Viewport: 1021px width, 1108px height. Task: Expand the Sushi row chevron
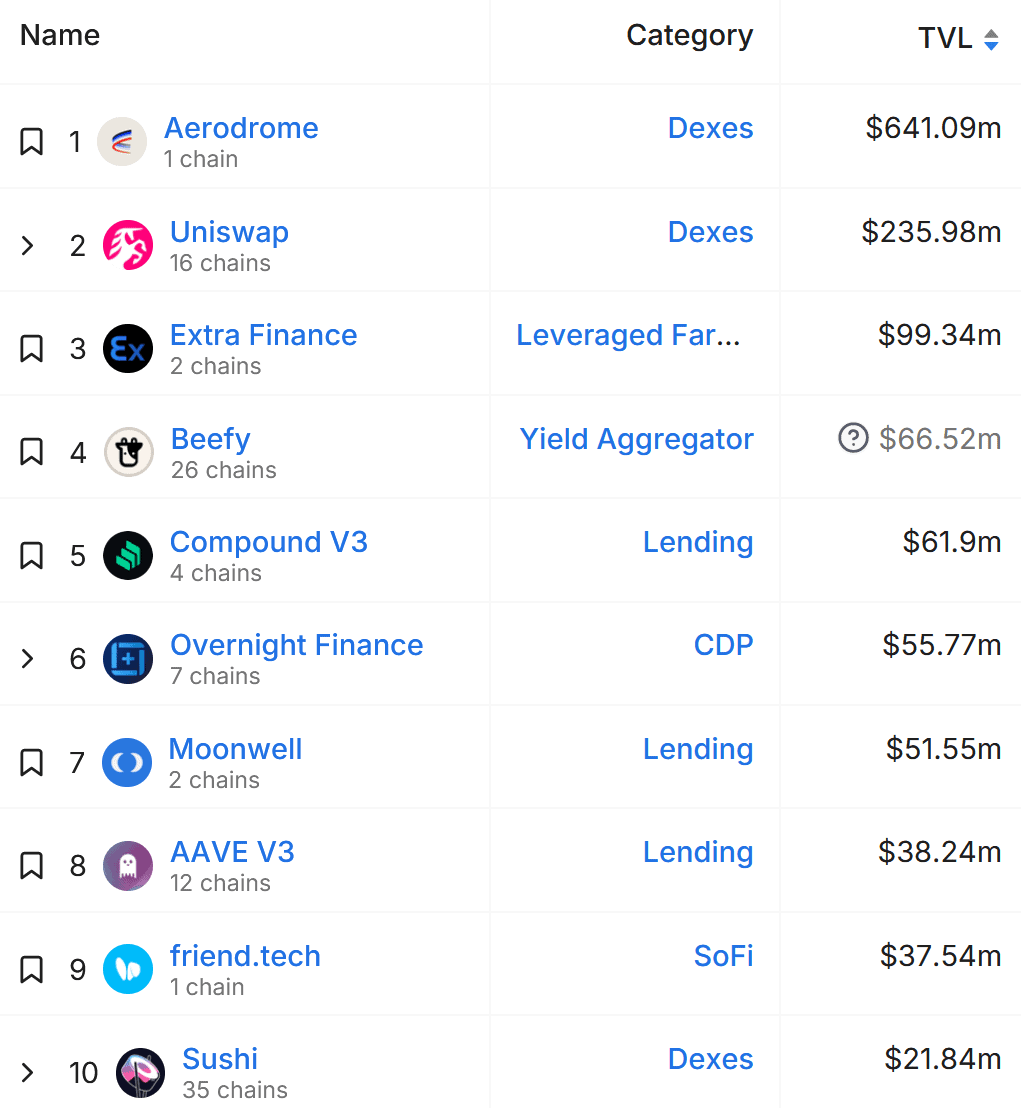coord(28,1072)
